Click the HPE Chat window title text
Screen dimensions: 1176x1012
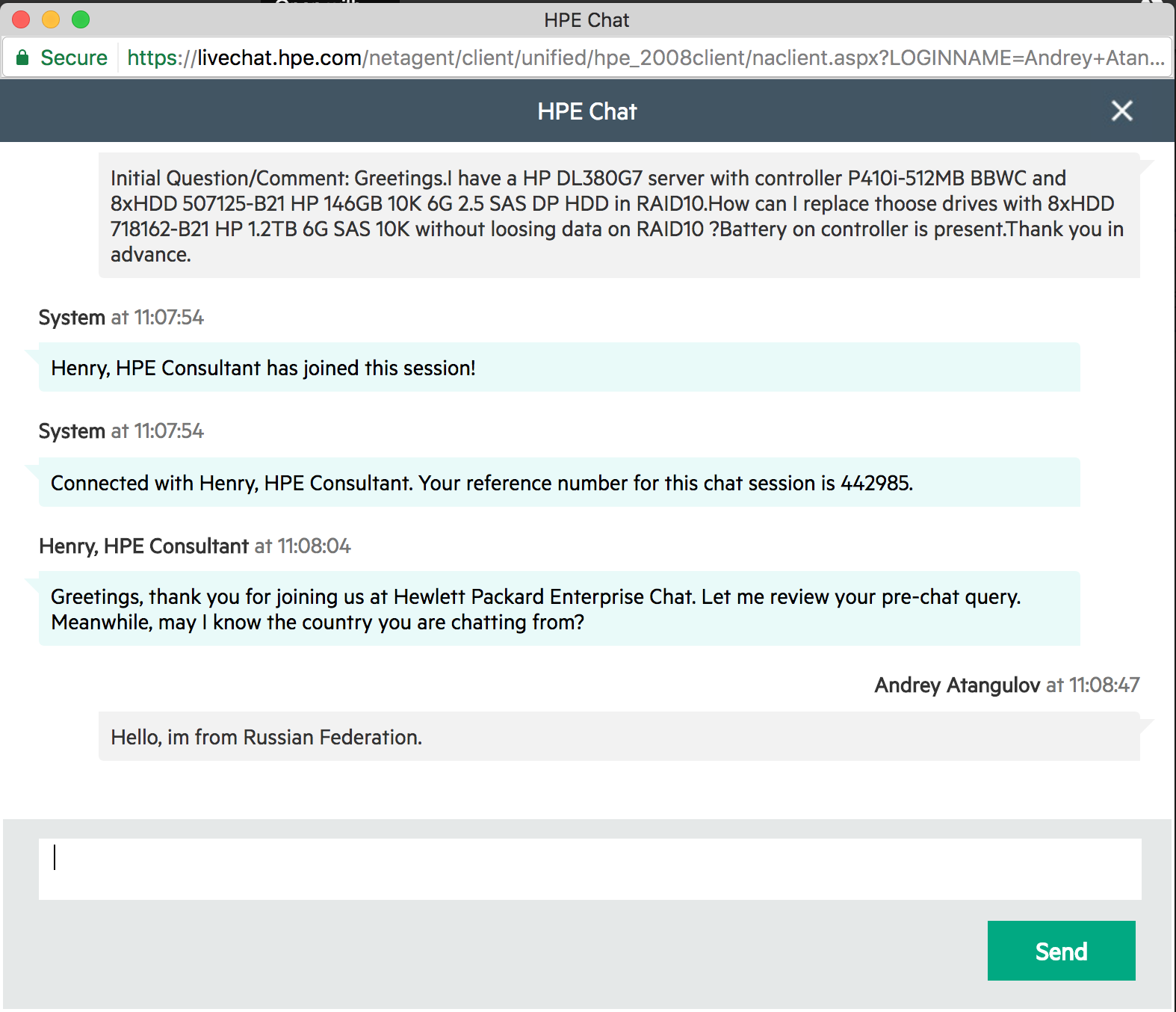coord(587,20)
